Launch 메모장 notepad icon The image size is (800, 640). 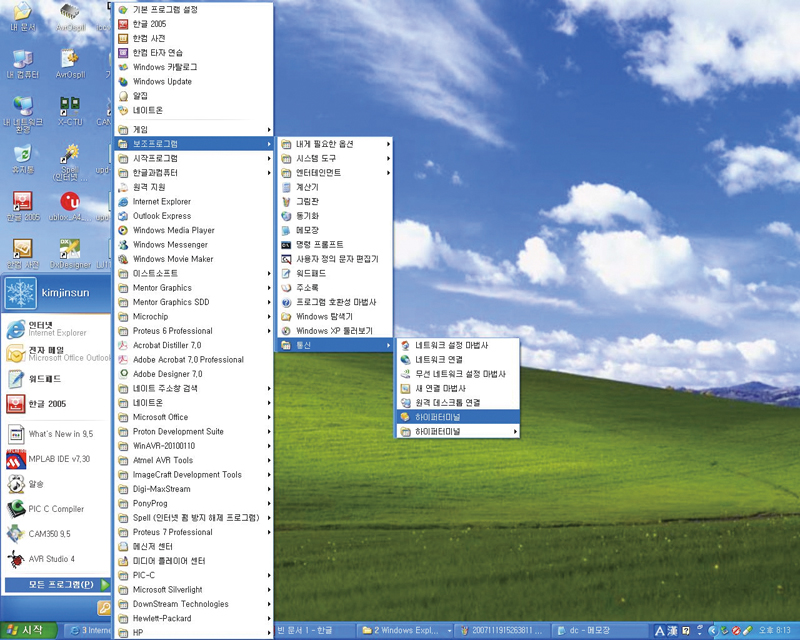(x=286, y=230)
